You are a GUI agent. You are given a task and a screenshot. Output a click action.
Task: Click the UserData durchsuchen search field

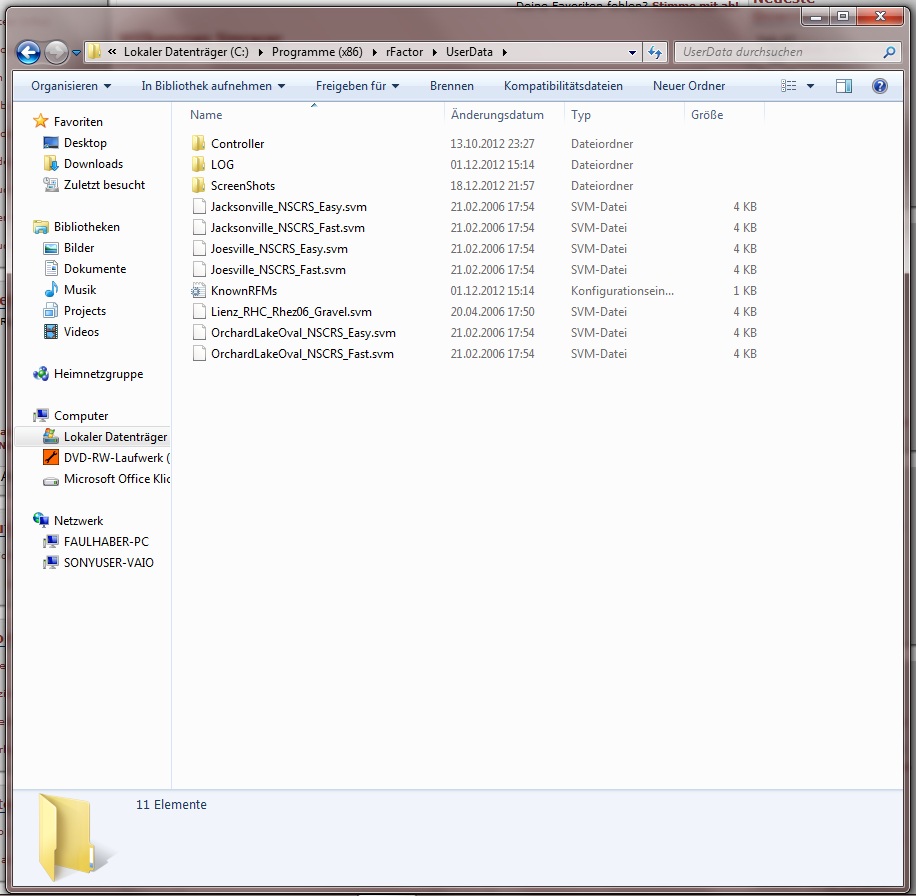[x=775, y=52]
